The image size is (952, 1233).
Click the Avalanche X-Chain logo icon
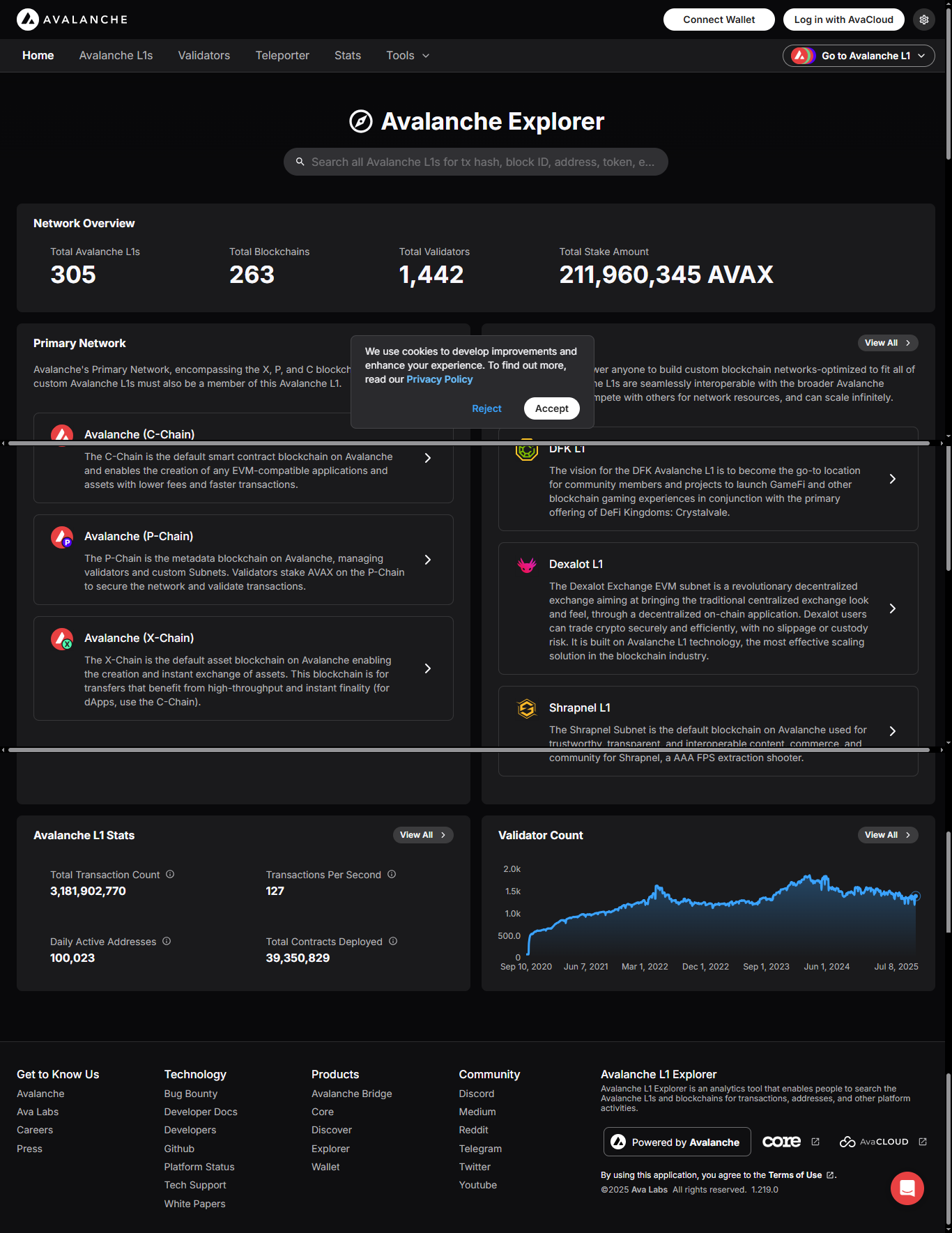62,638
